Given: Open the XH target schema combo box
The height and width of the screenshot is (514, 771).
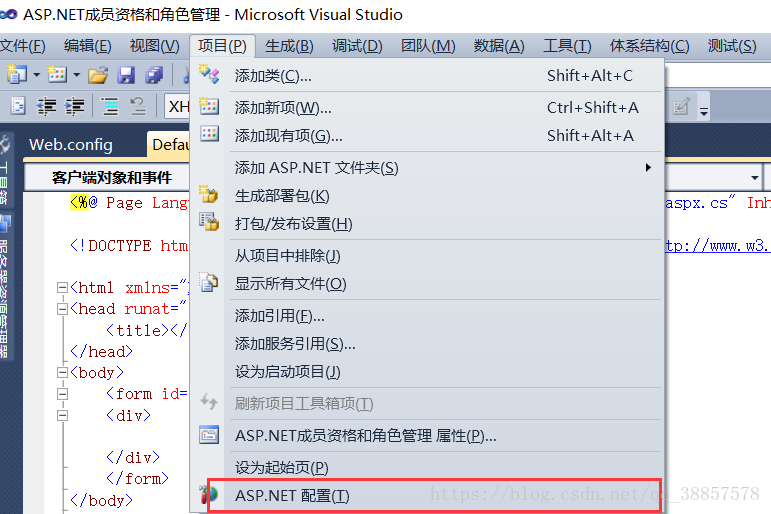Looking at the screenshot, I should [x=177, y=106].
